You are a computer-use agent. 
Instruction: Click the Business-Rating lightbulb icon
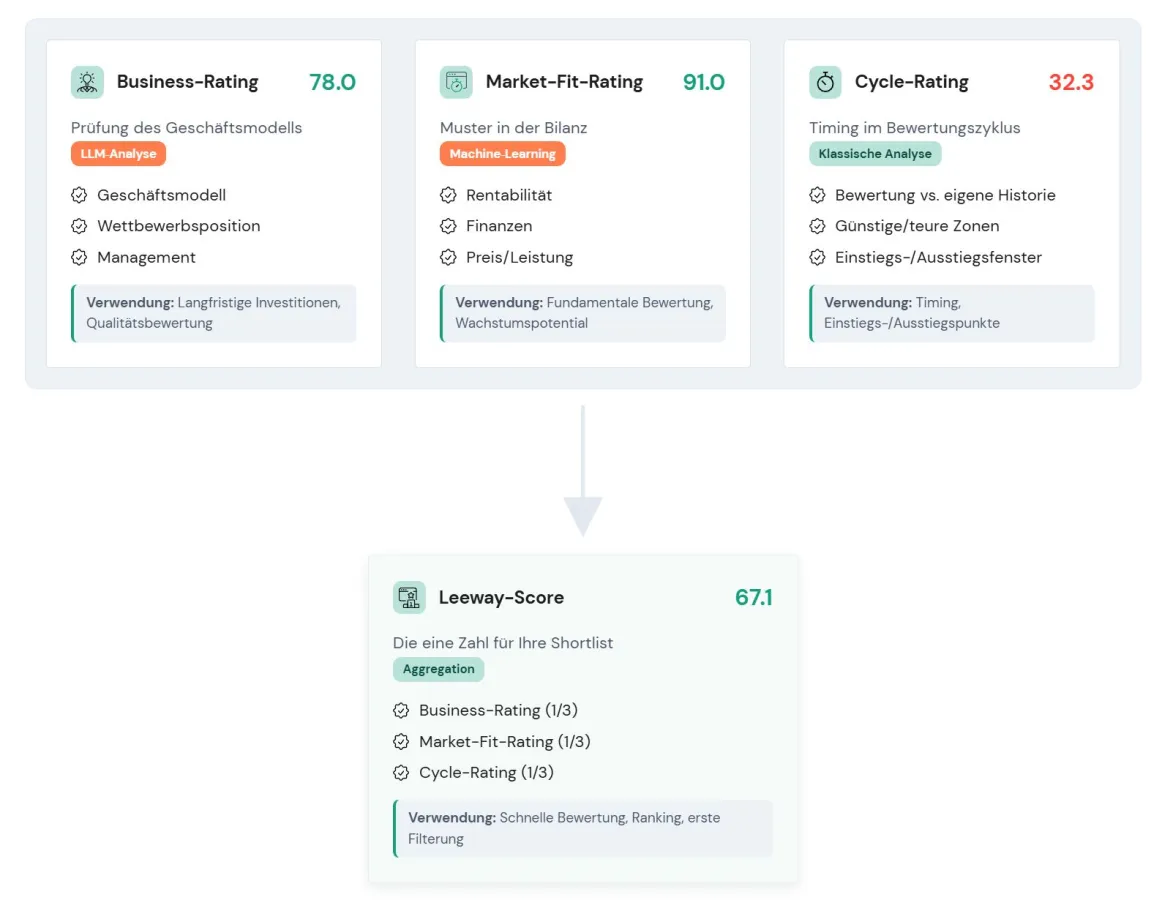pyautogui.click(x=87, y=82)
